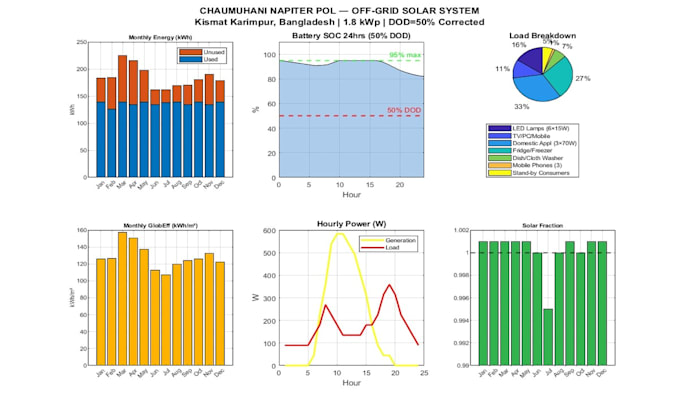Click the '27%' pie label

(x=583, y=79)
